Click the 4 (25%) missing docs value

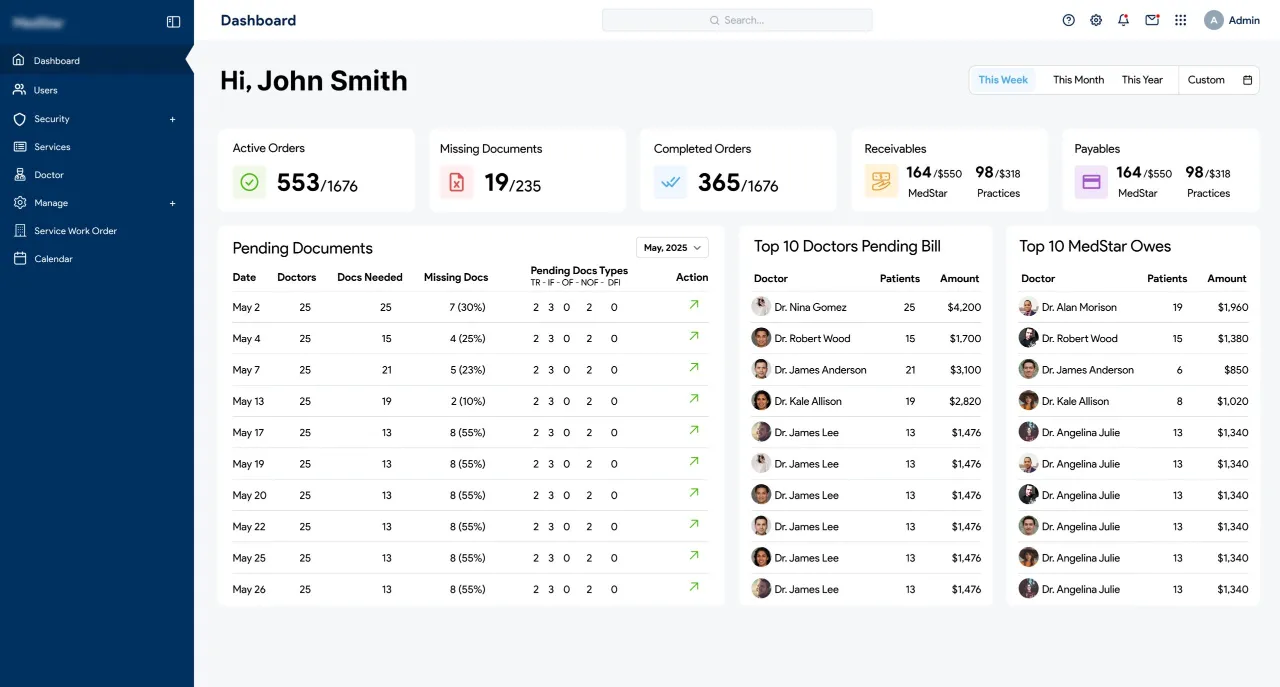(x=468, y=339)
